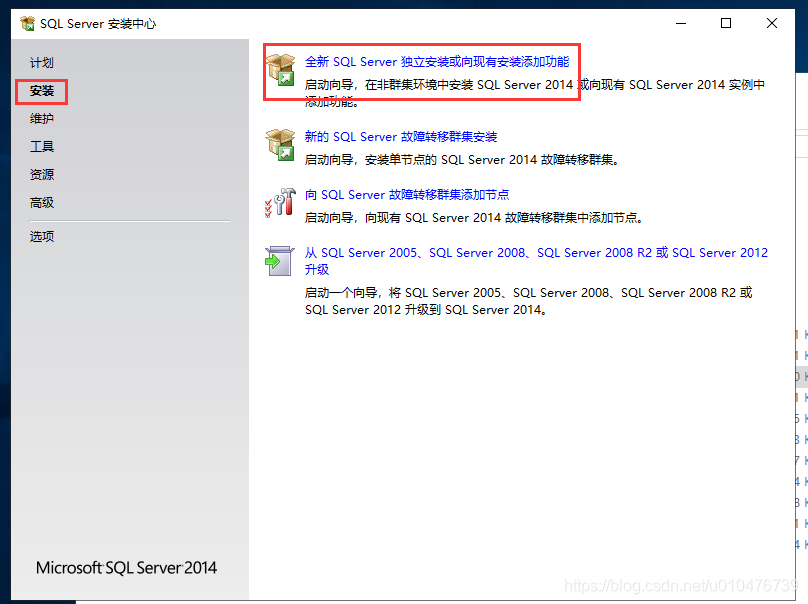Click the SQL Server 安装中心 title bar icon
Screen dimensions: 808x604
27,24
